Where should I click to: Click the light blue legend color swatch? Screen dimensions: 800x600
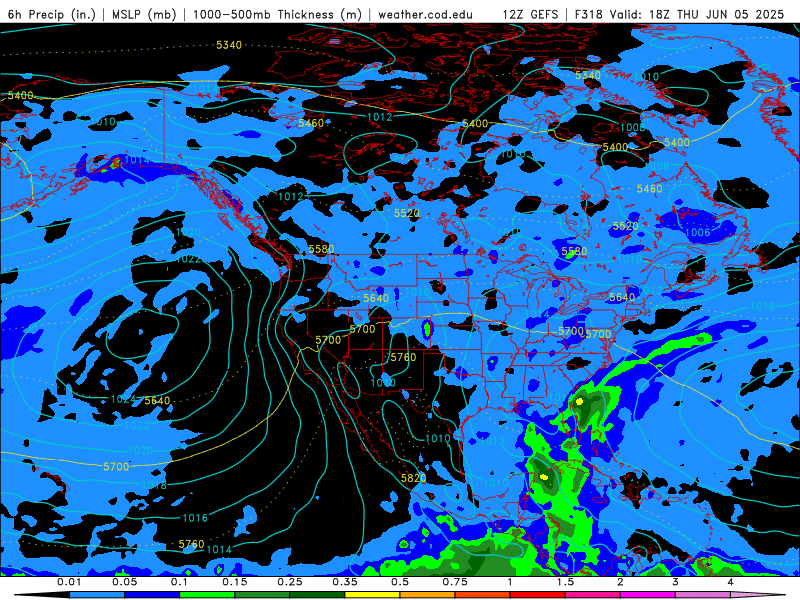(97, 595)
